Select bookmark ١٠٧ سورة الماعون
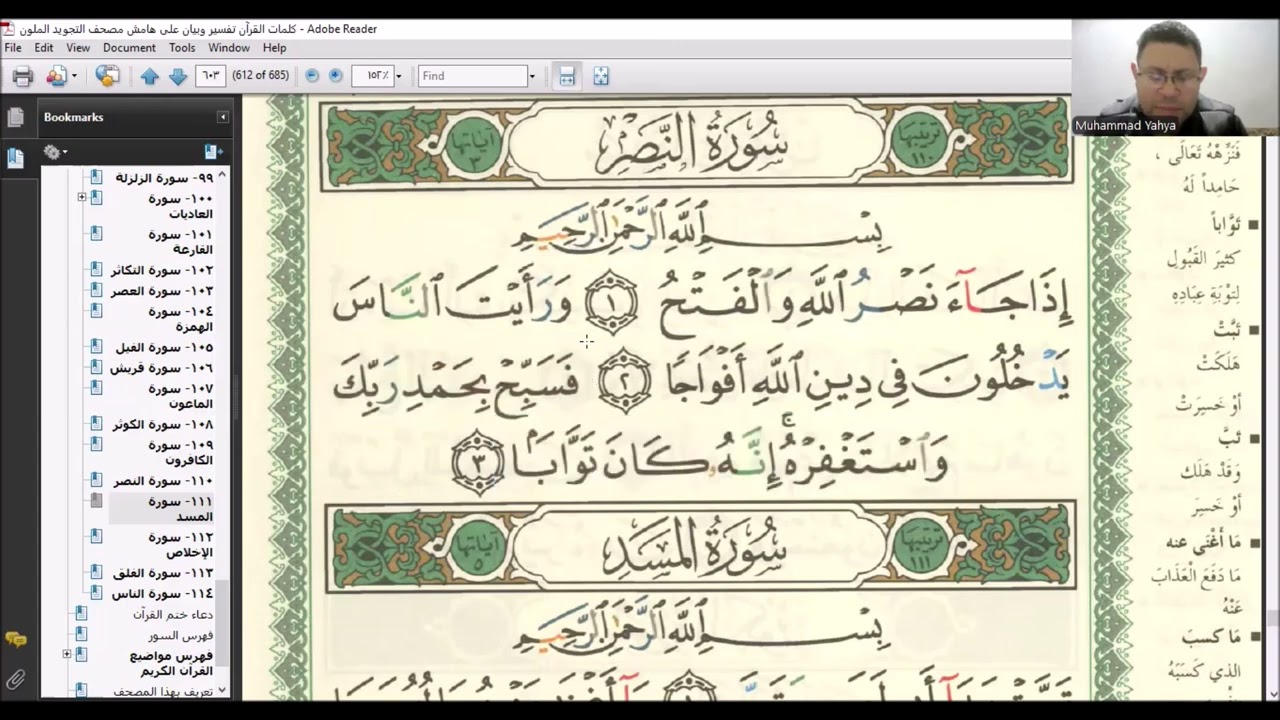Screen dimensions: 1280x720 (x=180, y=396)
